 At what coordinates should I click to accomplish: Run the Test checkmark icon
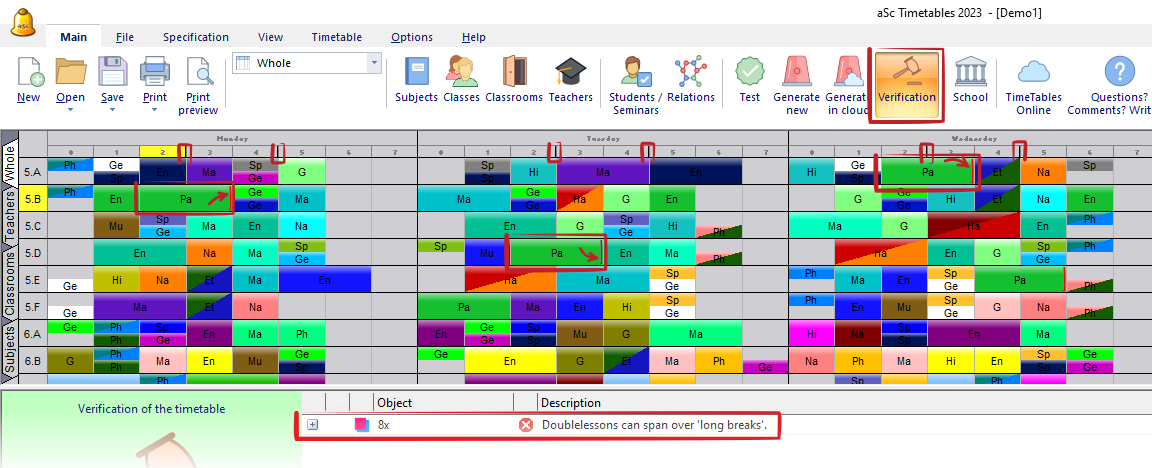(x=750, y=72)
